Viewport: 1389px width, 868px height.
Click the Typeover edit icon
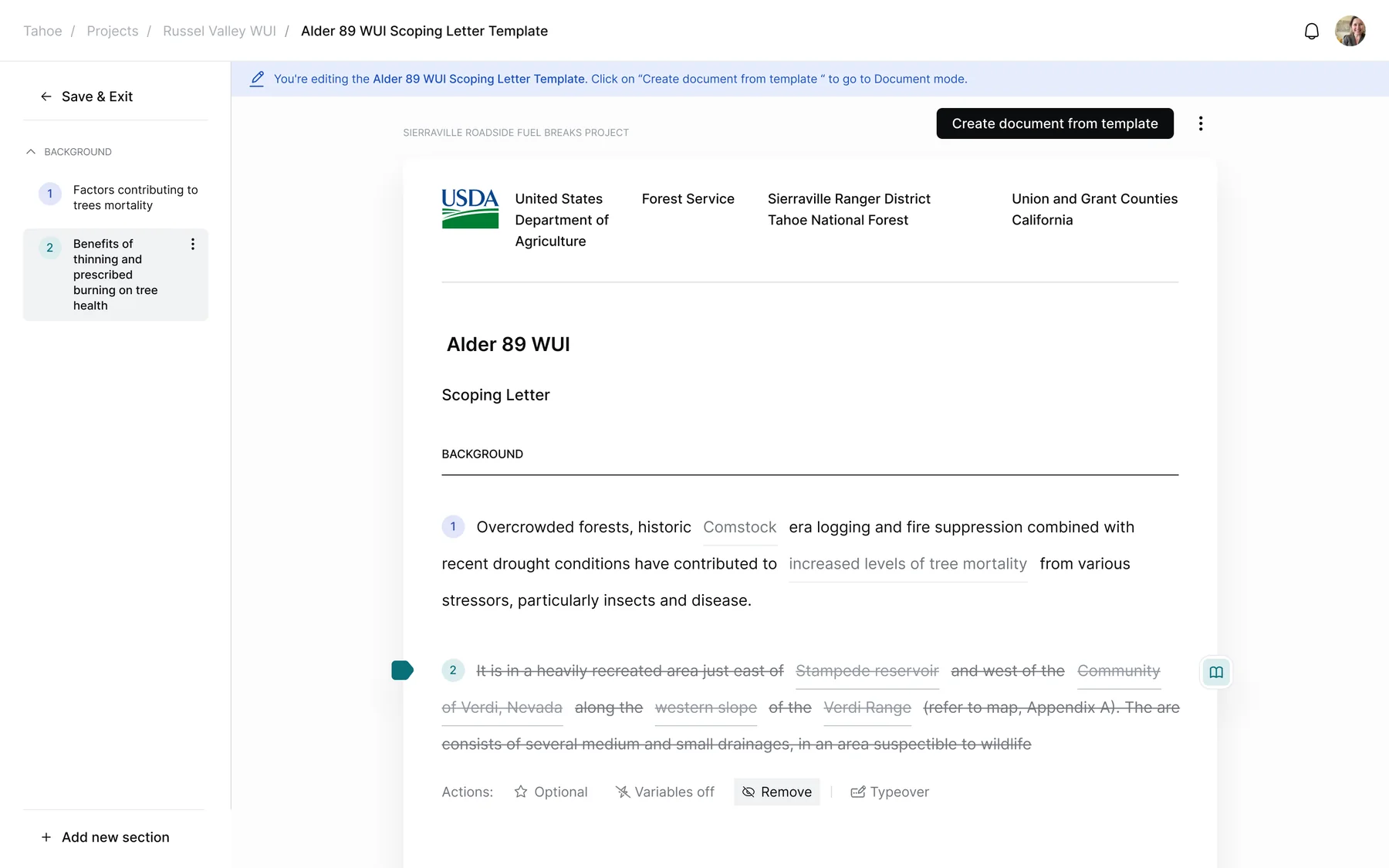[857, 792]
